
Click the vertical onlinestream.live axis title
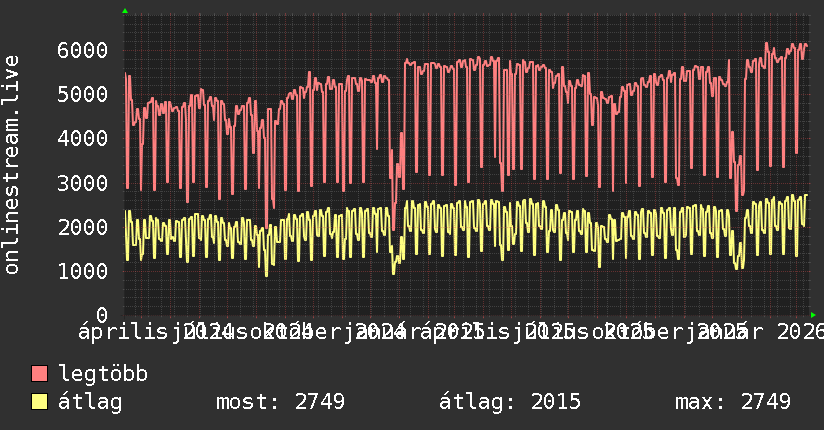12,165
